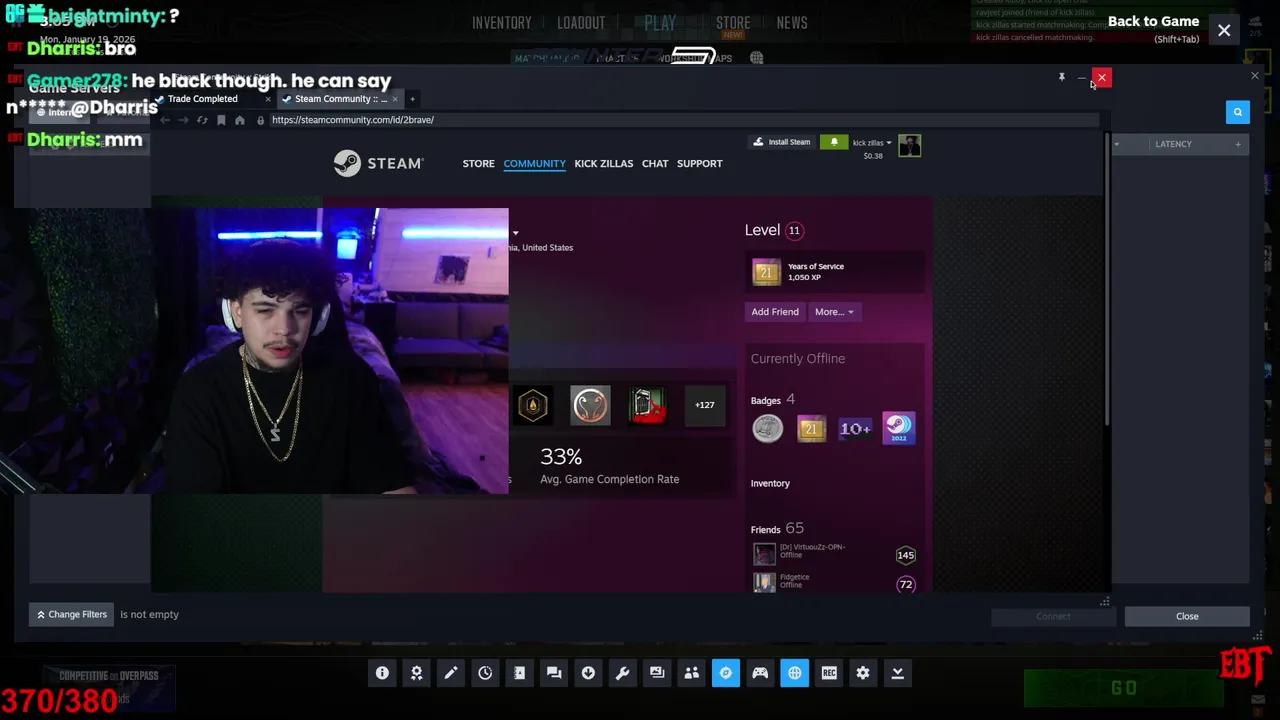Click the Ember achievement icon

coord(533,405)
